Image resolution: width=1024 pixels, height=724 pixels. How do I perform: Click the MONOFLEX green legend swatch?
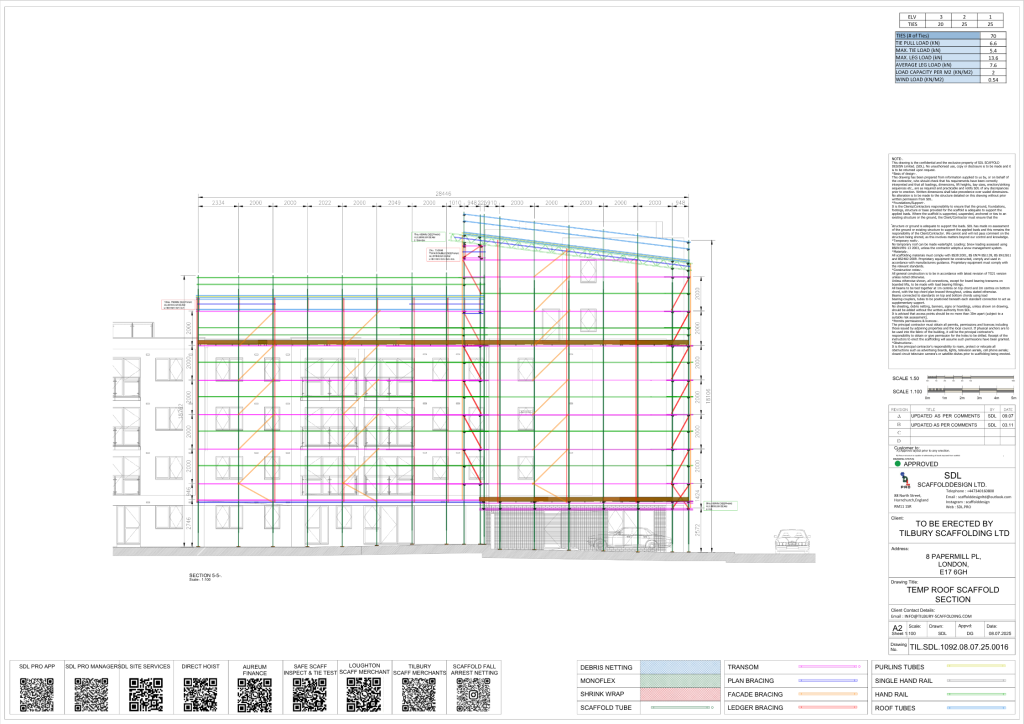pos(679,681)
